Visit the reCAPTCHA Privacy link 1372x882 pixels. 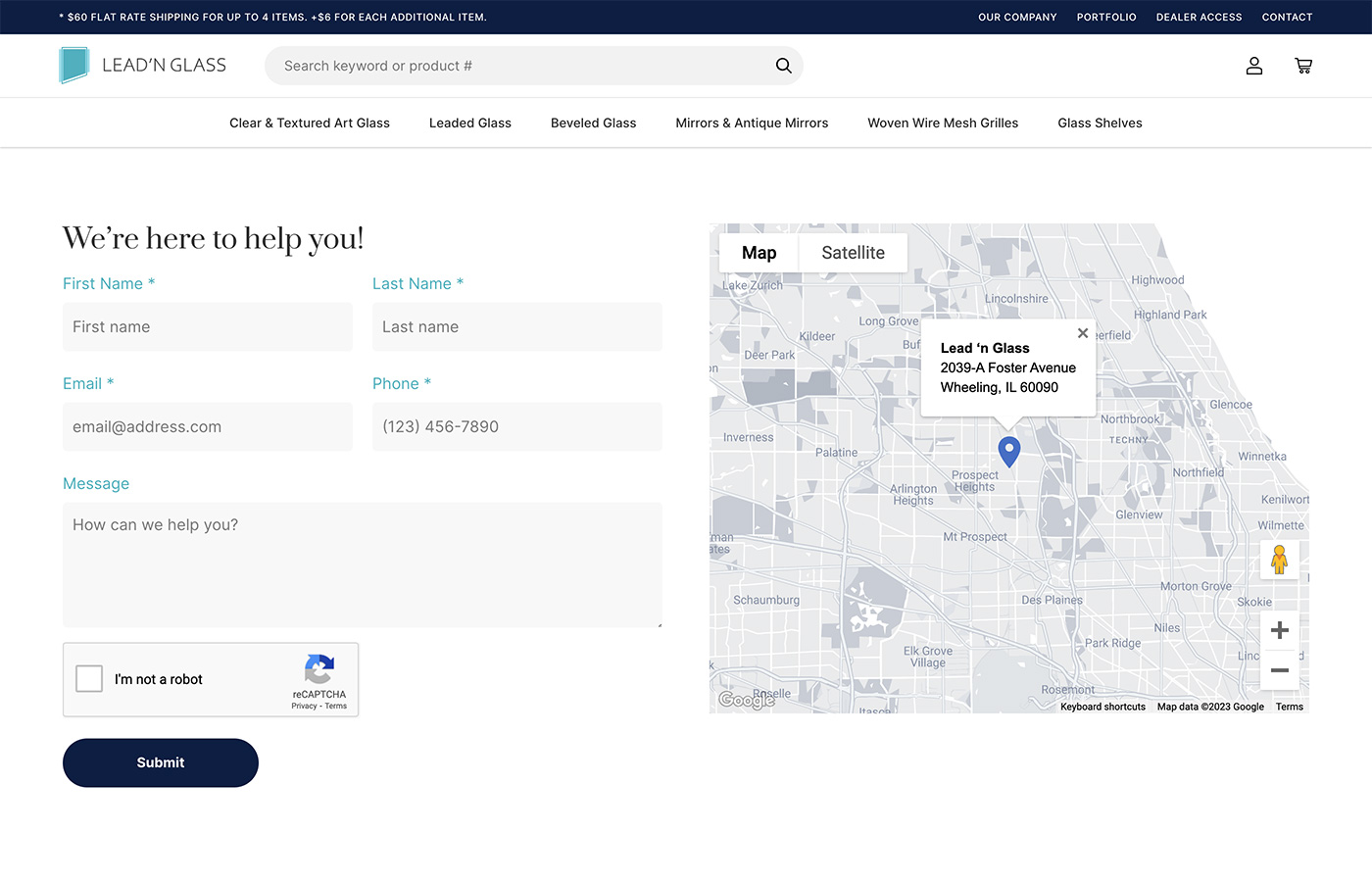[304, 706]
